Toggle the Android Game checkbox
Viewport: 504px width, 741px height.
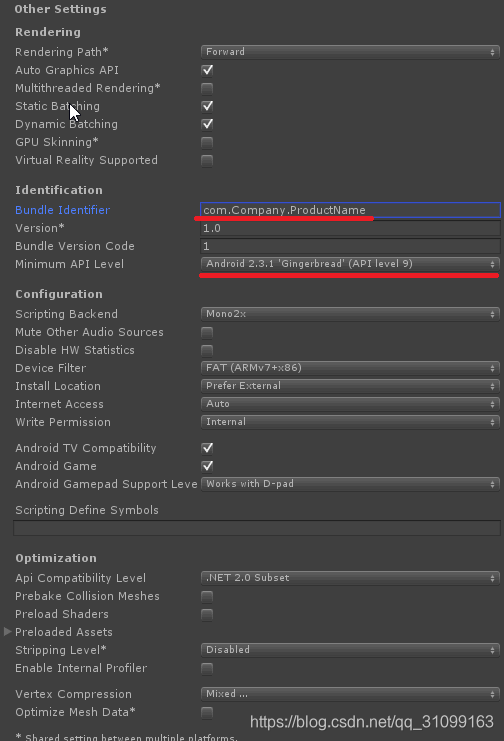[207, 466]
